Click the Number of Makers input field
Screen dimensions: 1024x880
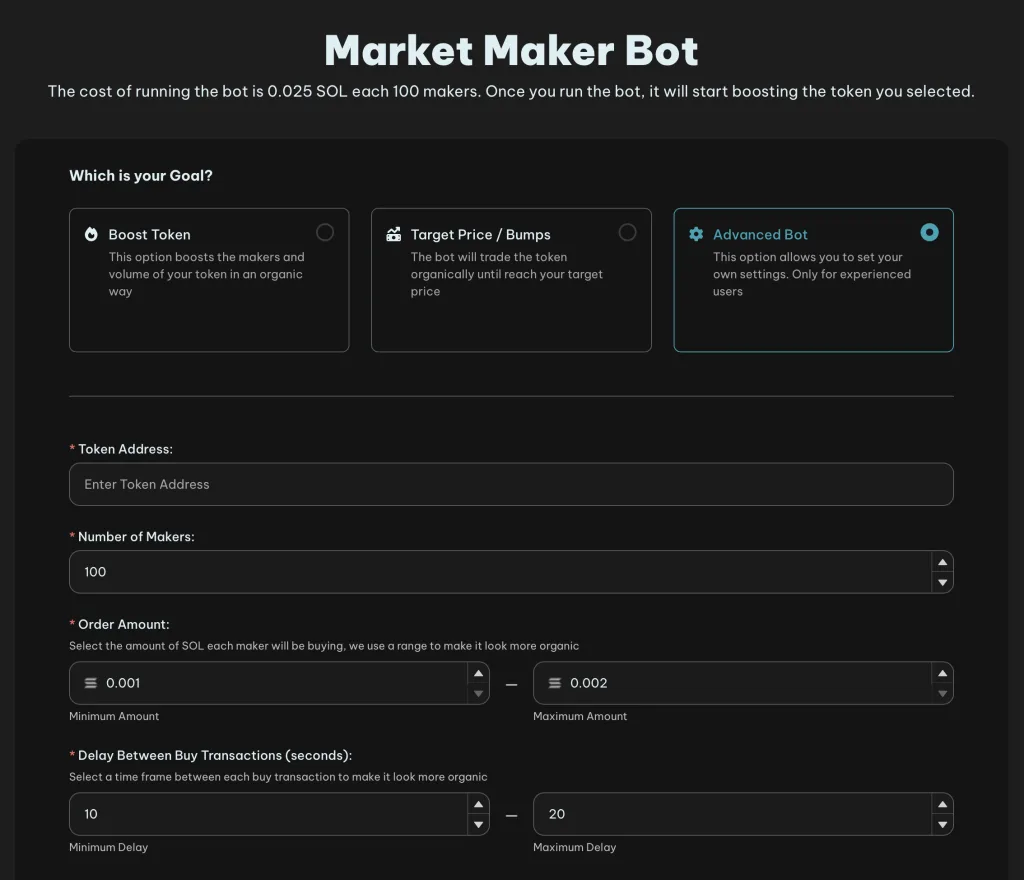click(498, 572)
